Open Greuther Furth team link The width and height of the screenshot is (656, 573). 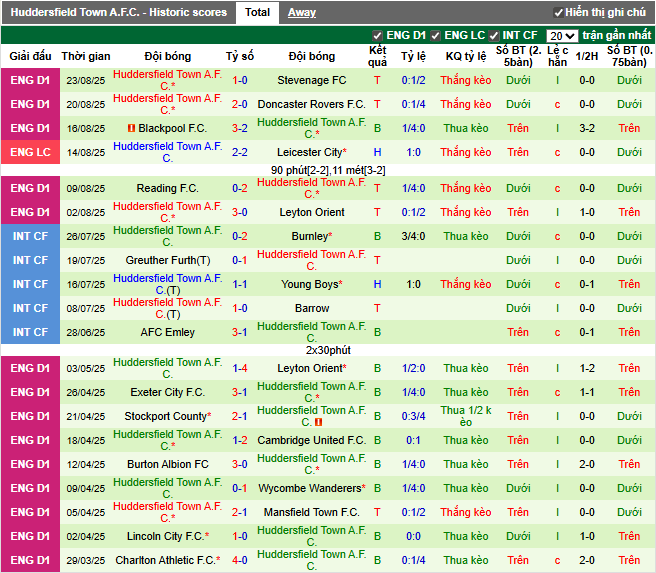click(161, 260)
